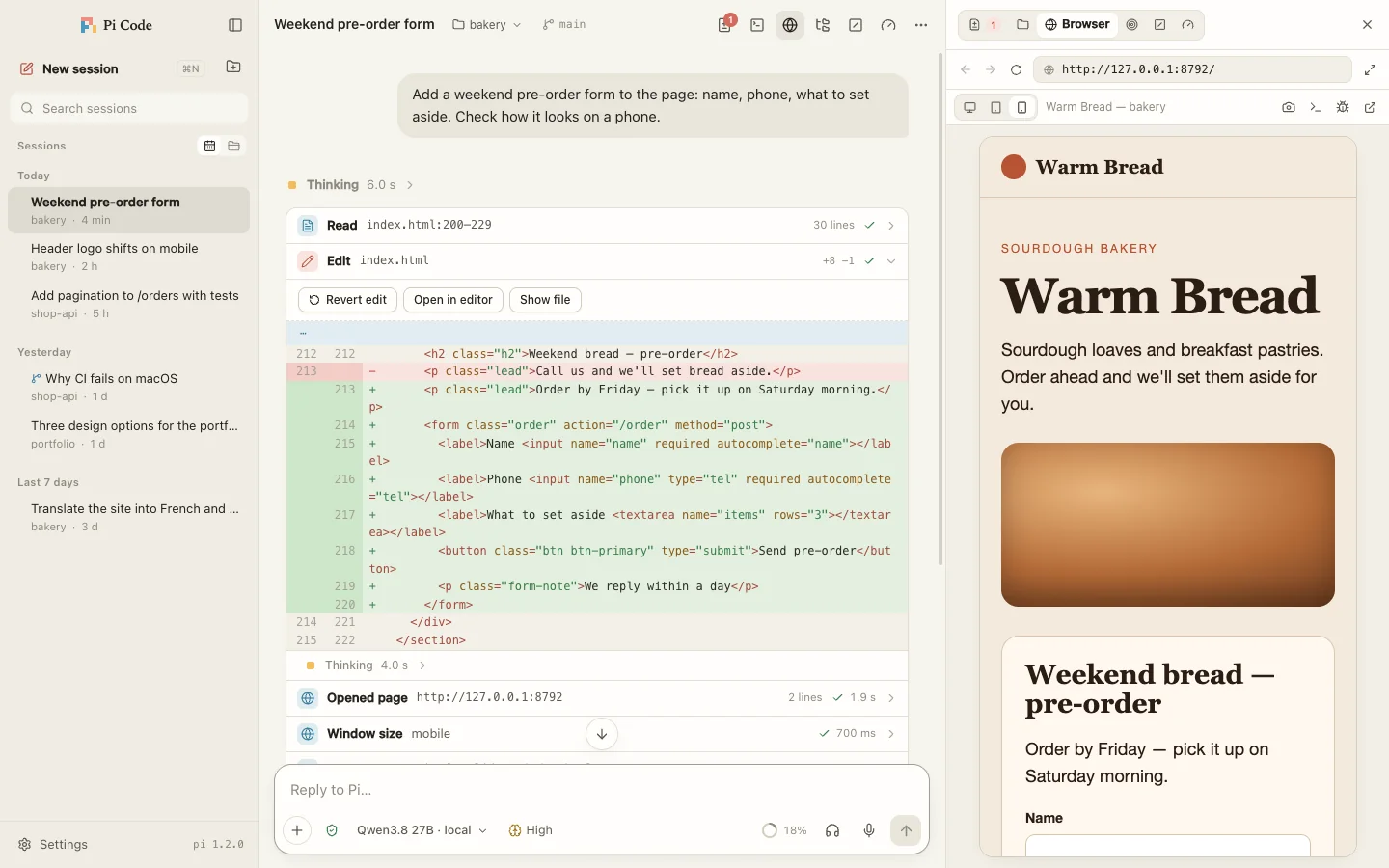This screenshot has width=1389, height=868.
Task: Click the preview URL address field
Action: coord(1192,69)
